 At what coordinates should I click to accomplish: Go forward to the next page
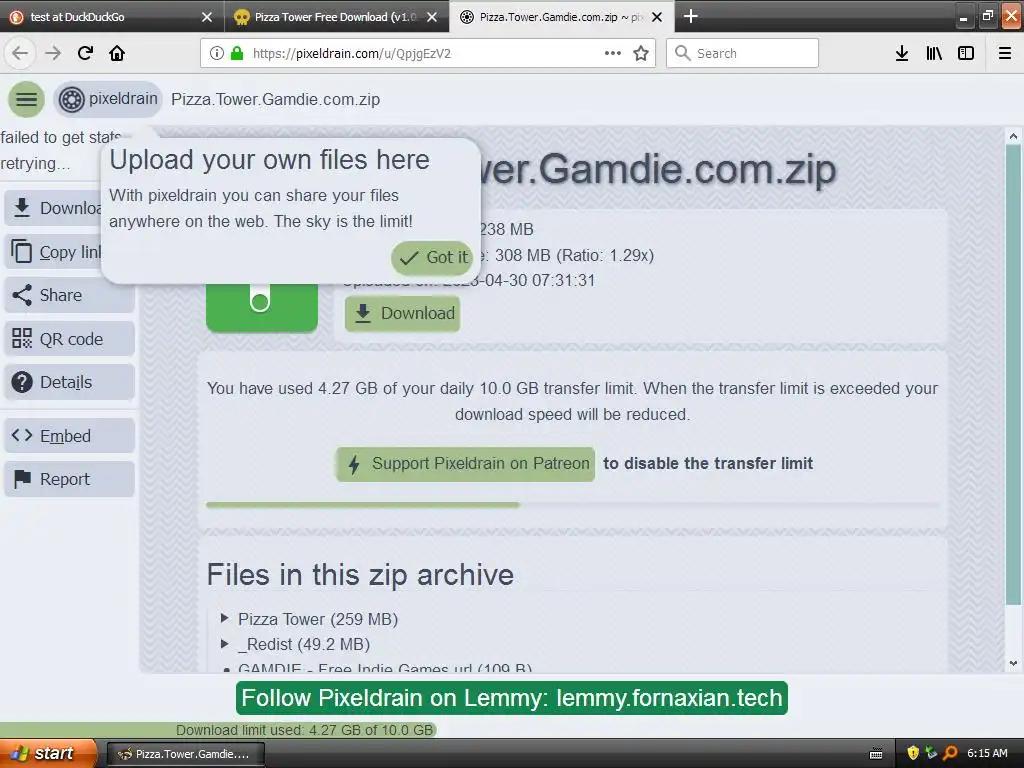point(53,53)
